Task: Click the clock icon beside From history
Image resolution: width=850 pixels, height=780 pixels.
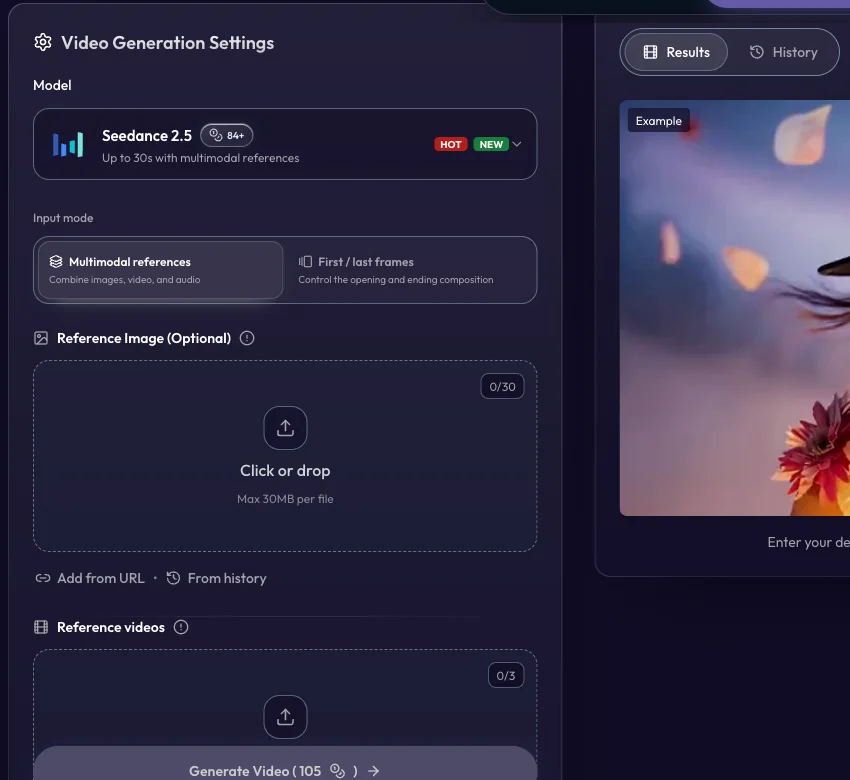Action: (173, 578)
